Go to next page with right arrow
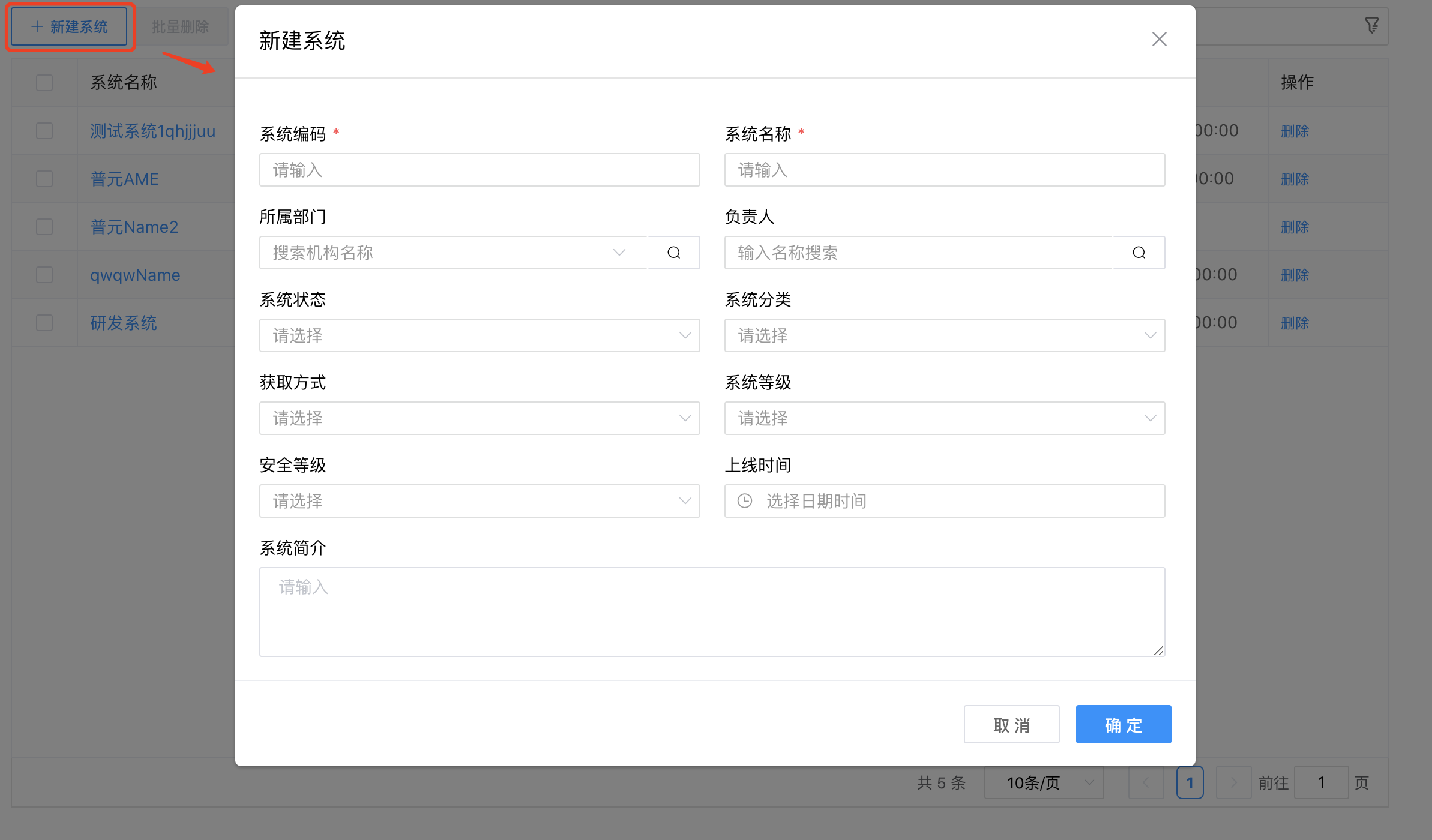 tap(1233, 782)
